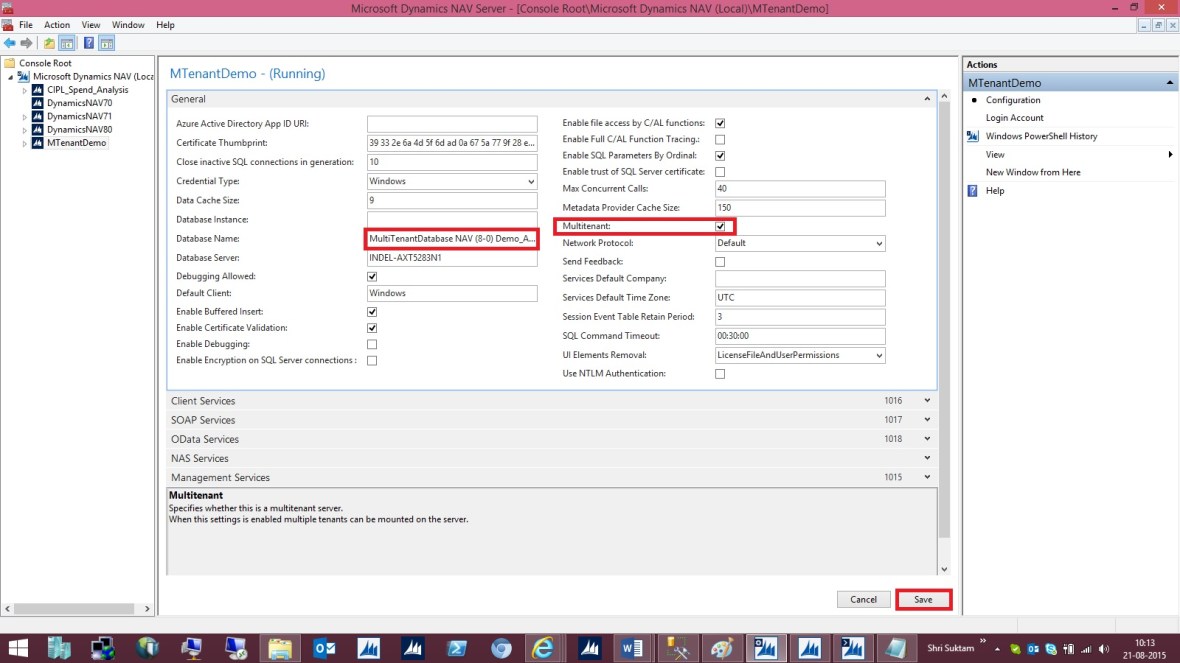This screenshot has width=1180, height=663.
Task: Expand the SOAP Services section
Action: 926,419
